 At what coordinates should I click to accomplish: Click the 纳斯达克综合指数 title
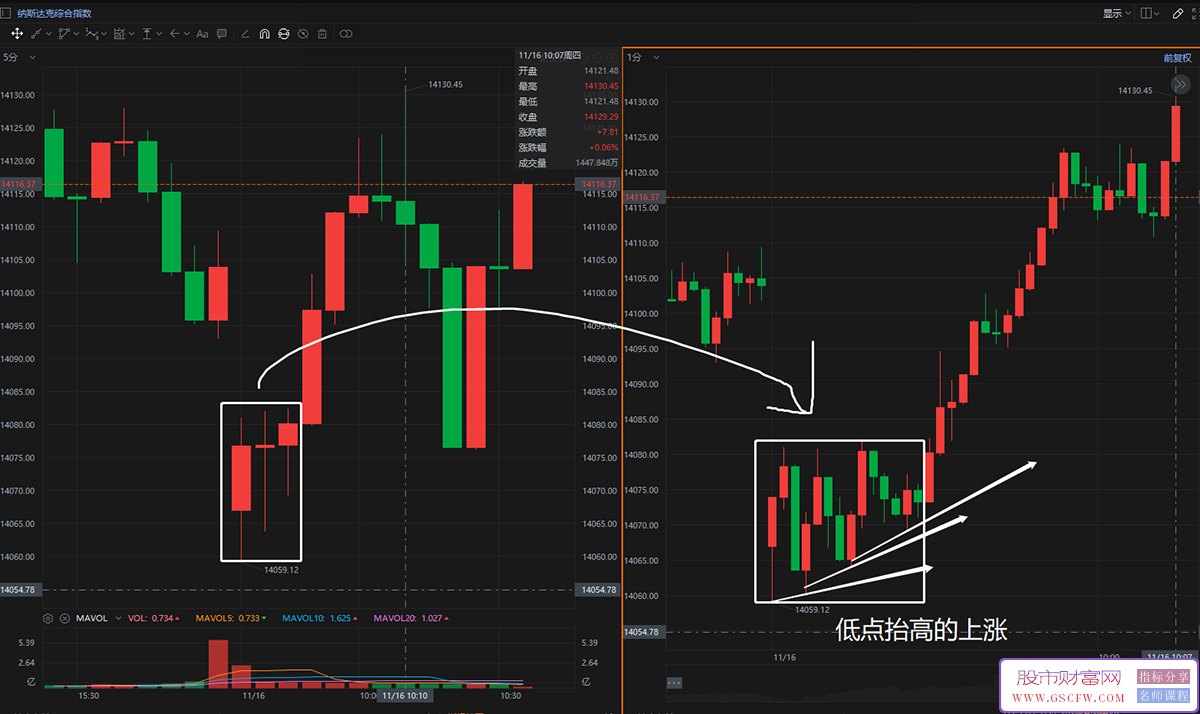(55, 14)
